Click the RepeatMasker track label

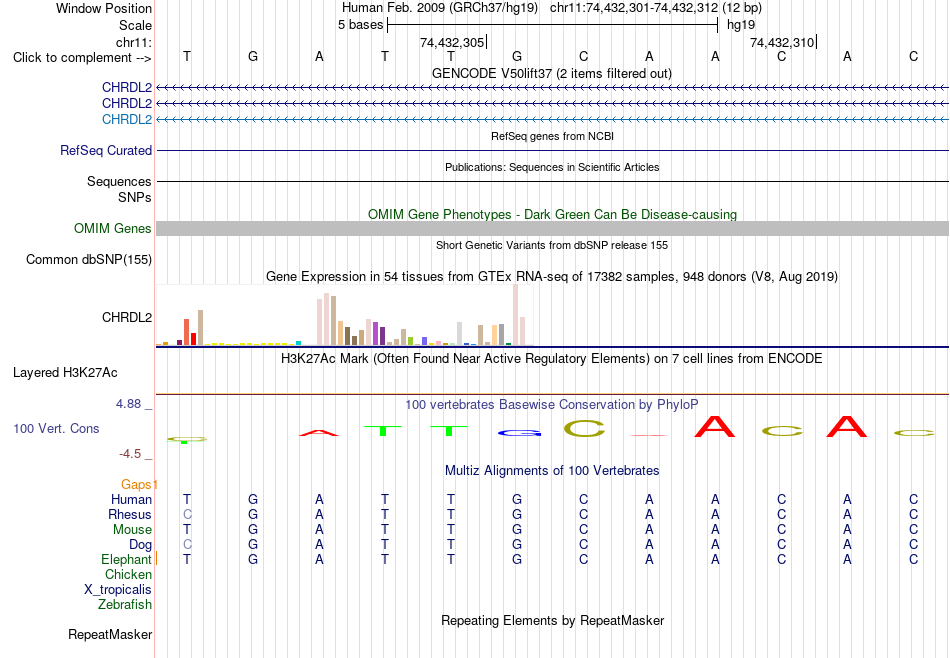(x=110, y=634)
